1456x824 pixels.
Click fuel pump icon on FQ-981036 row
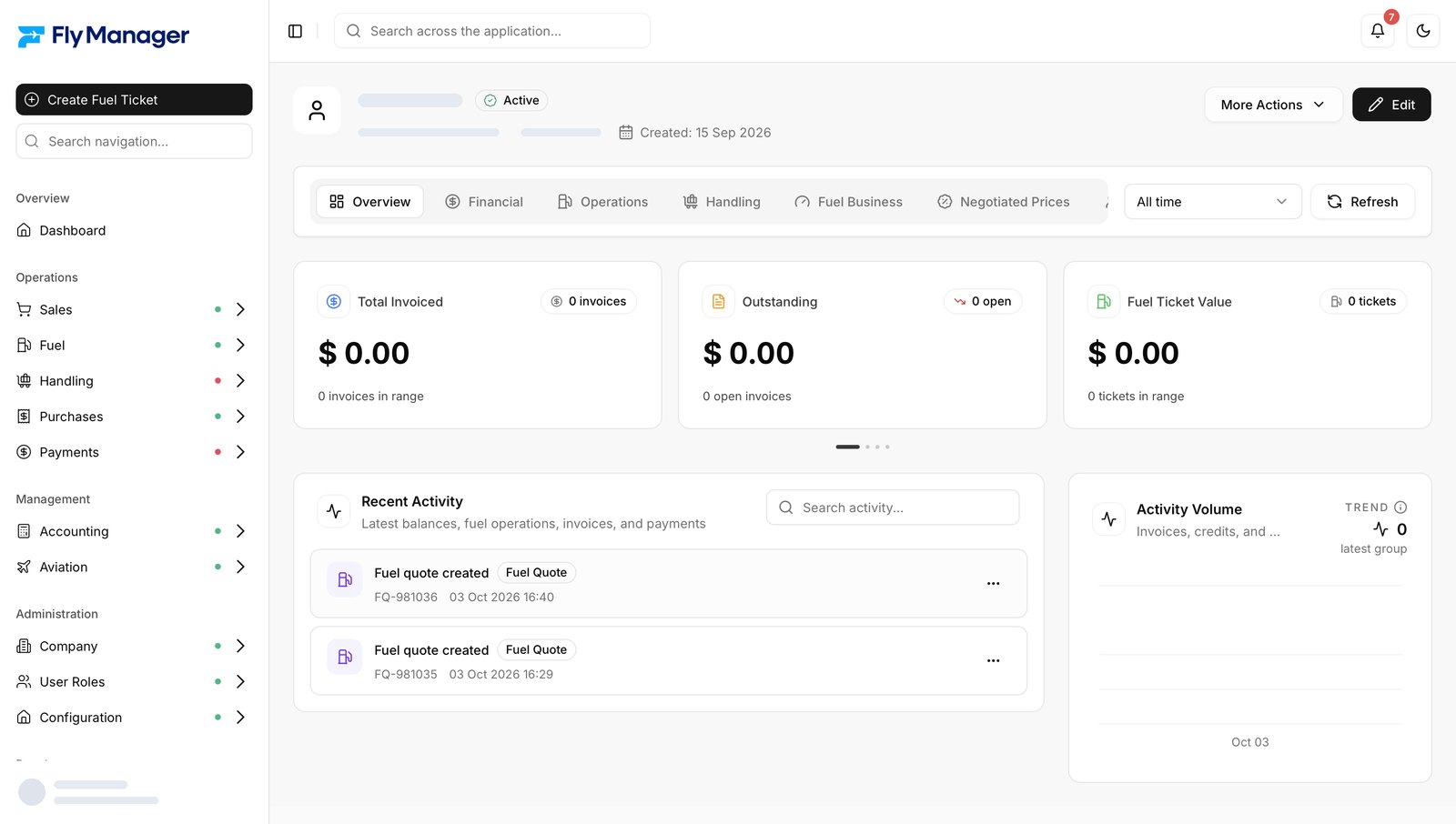pyautogui.click(x=345, y=579)
